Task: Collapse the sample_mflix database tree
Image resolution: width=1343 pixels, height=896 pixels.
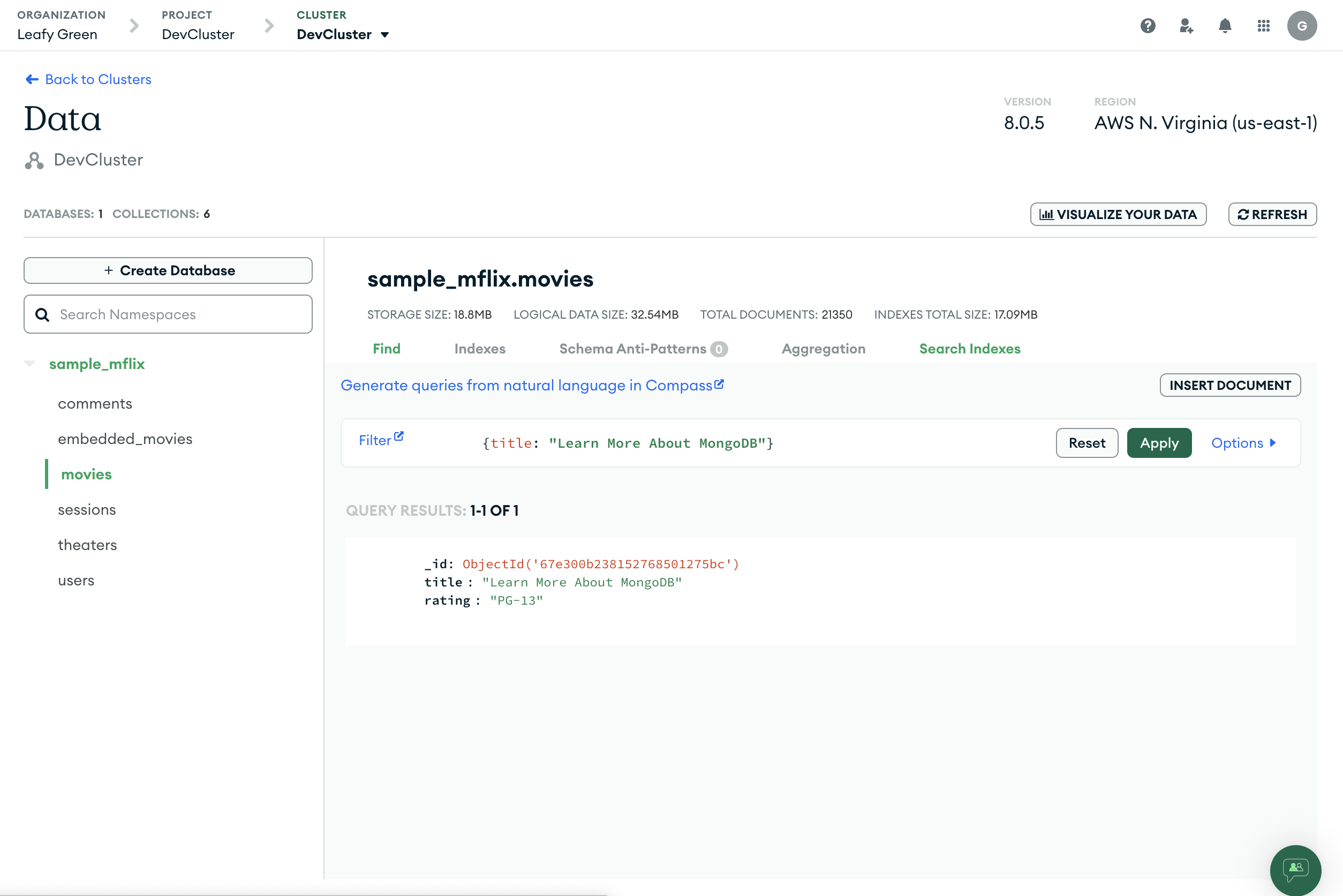Action: [29, 364]
